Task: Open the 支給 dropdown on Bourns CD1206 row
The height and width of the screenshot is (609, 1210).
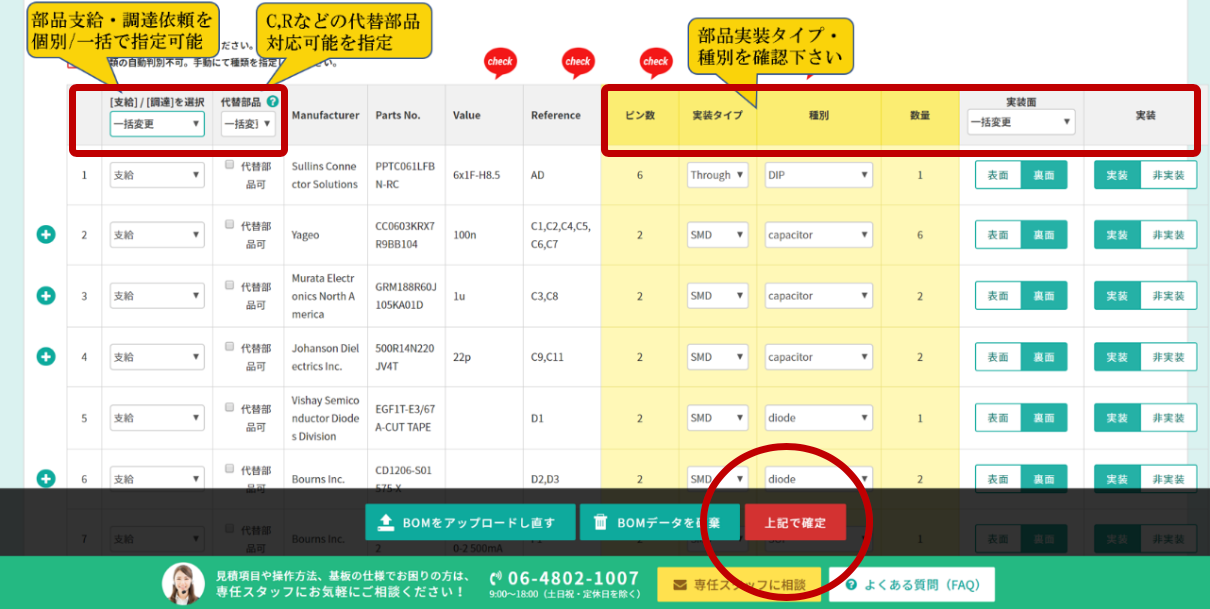Action: coord(157,479)
